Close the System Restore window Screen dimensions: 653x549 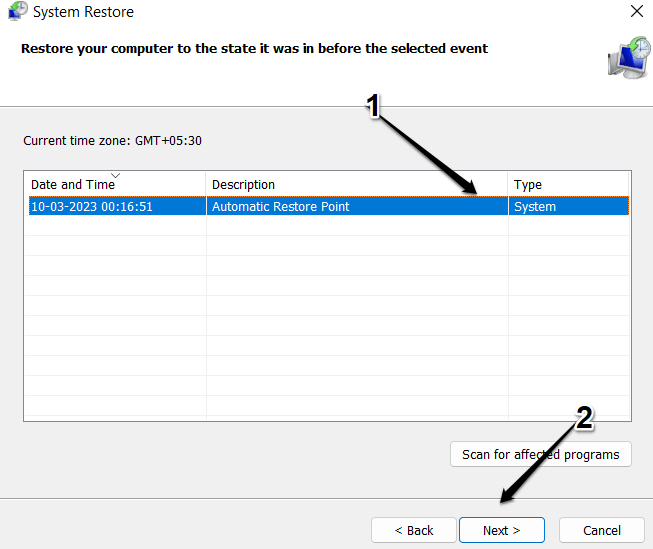coord(637,12)
